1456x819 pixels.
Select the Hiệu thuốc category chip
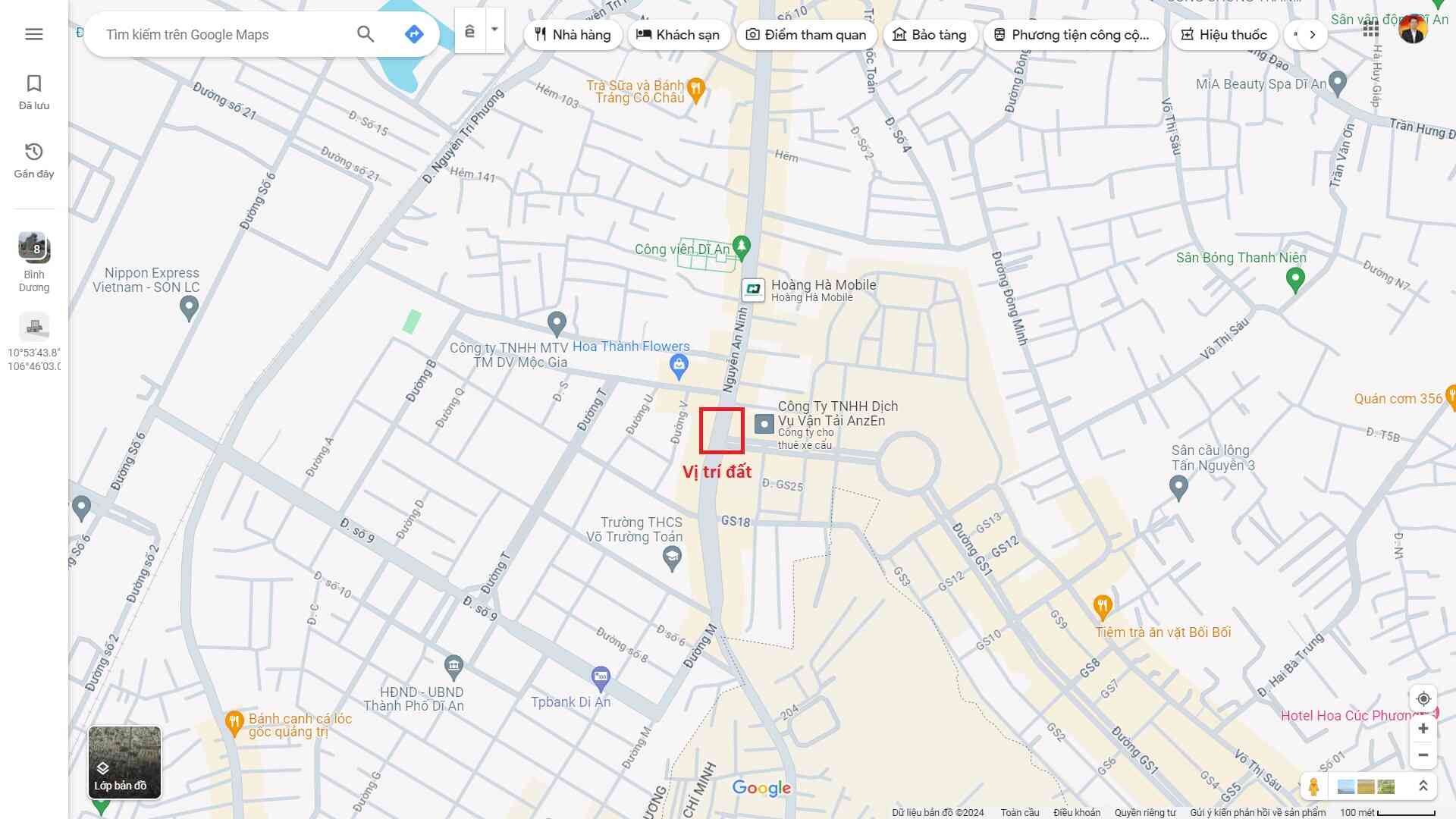1224,35
